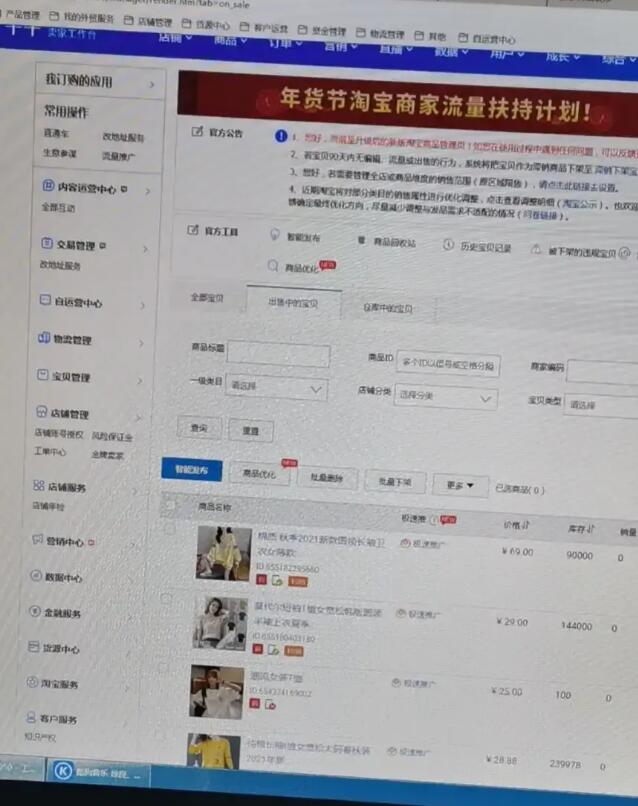Click the 极速推广 icon in the ¥69.00 row

coord(405,542)
